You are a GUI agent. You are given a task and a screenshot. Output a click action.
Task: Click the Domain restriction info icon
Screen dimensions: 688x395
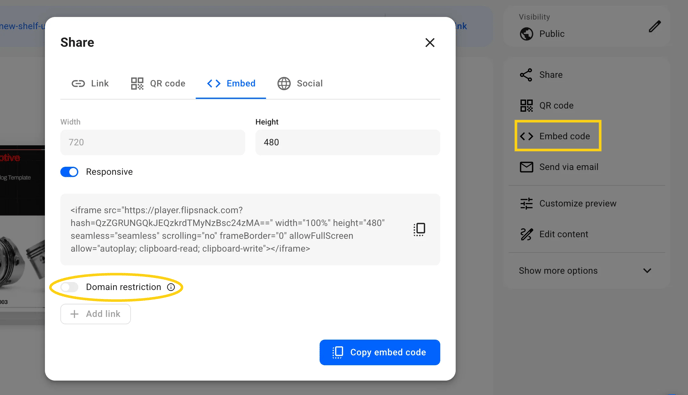[171, 287]
